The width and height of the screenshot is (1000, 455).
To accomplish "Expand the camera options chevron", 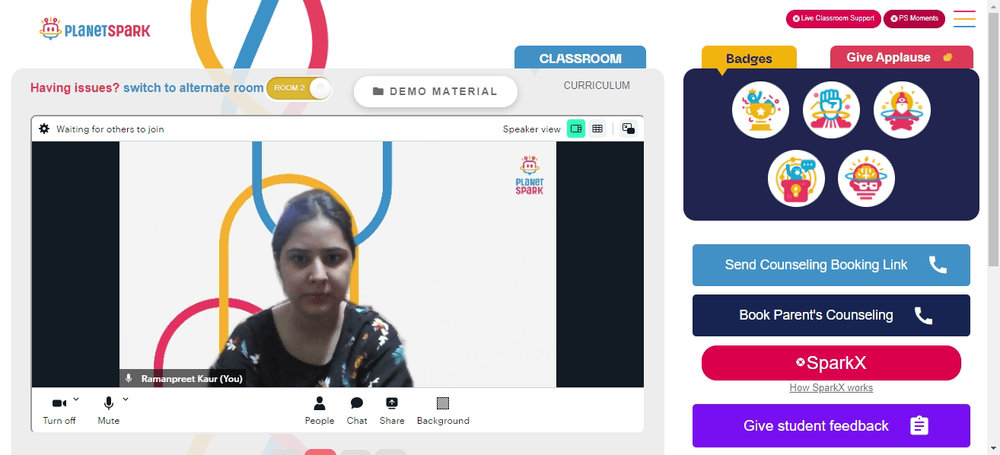I will coord(76,399).
